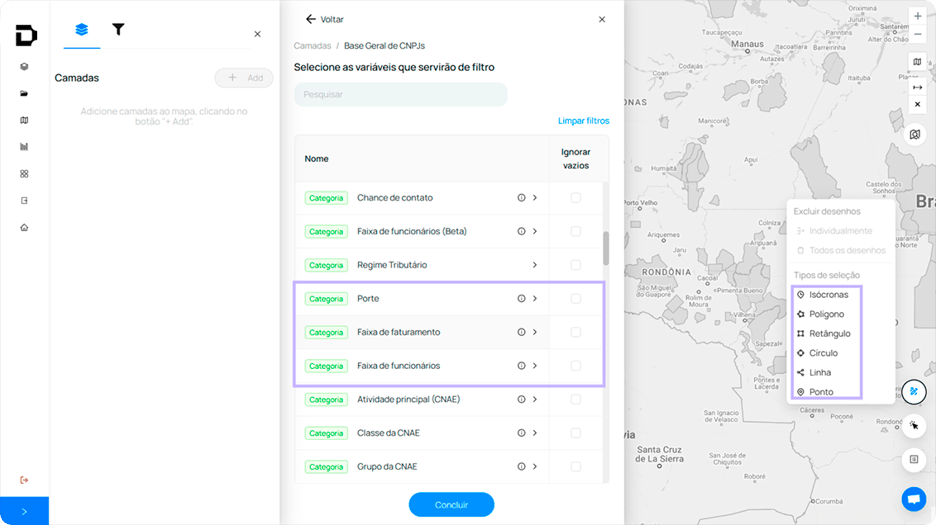Click the folder icon in left sidebar
The image size is (936, 525).
pos(24,94)
